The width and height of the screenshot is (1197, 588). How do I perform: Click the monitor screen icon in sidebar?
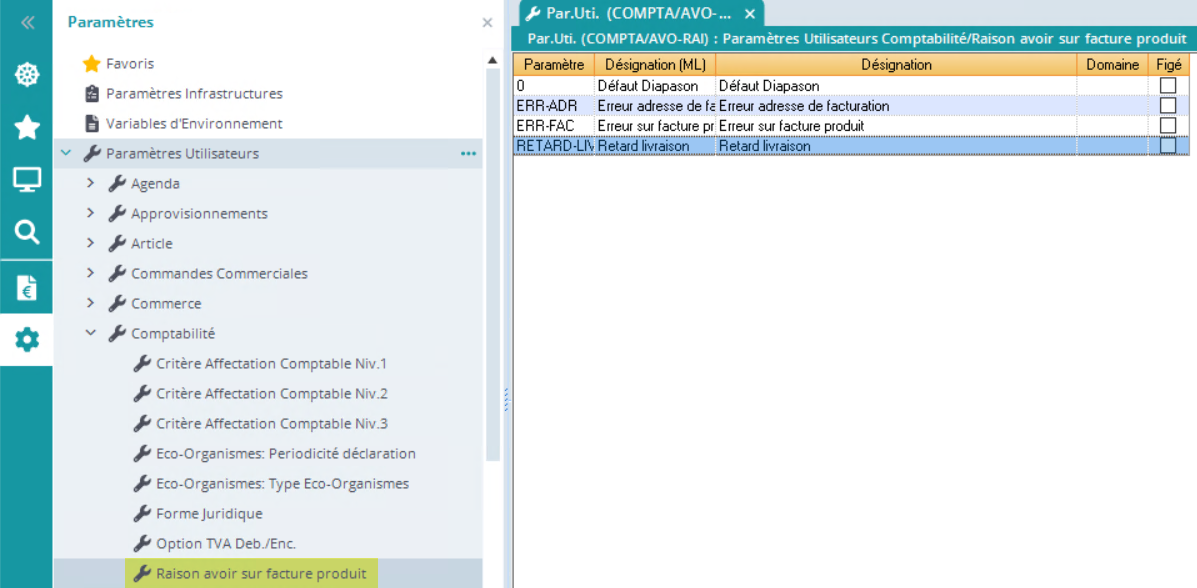pos(27,180)
